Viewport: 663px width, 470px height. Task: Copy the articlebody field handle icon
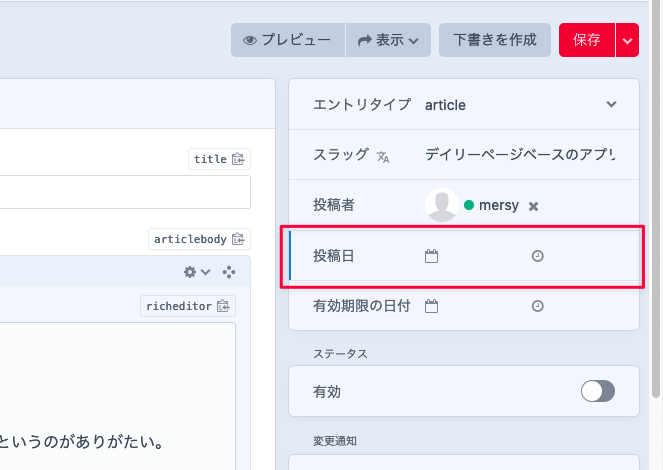(238, 239)
